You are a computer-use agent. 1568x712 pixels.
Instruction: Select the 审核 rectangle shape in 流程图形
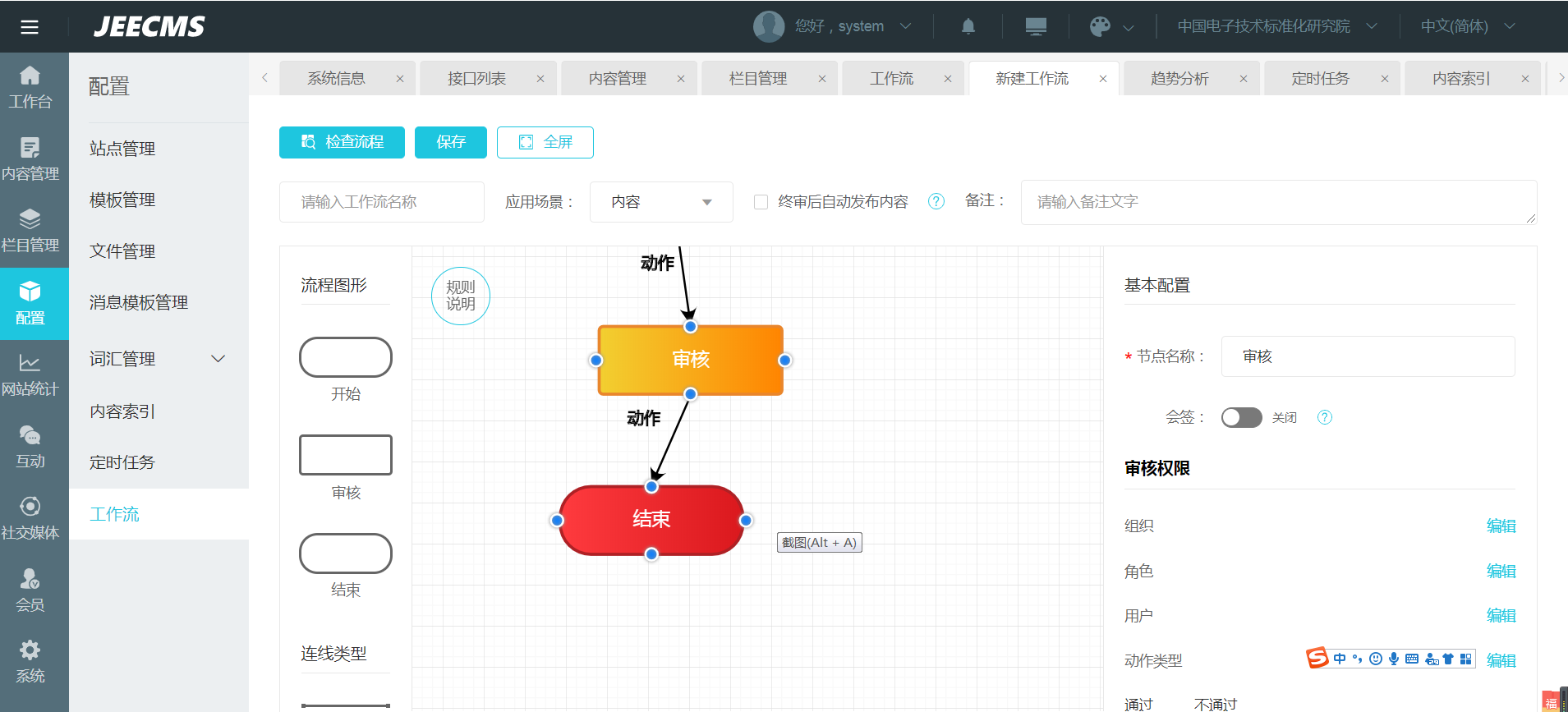pos(346,455)
